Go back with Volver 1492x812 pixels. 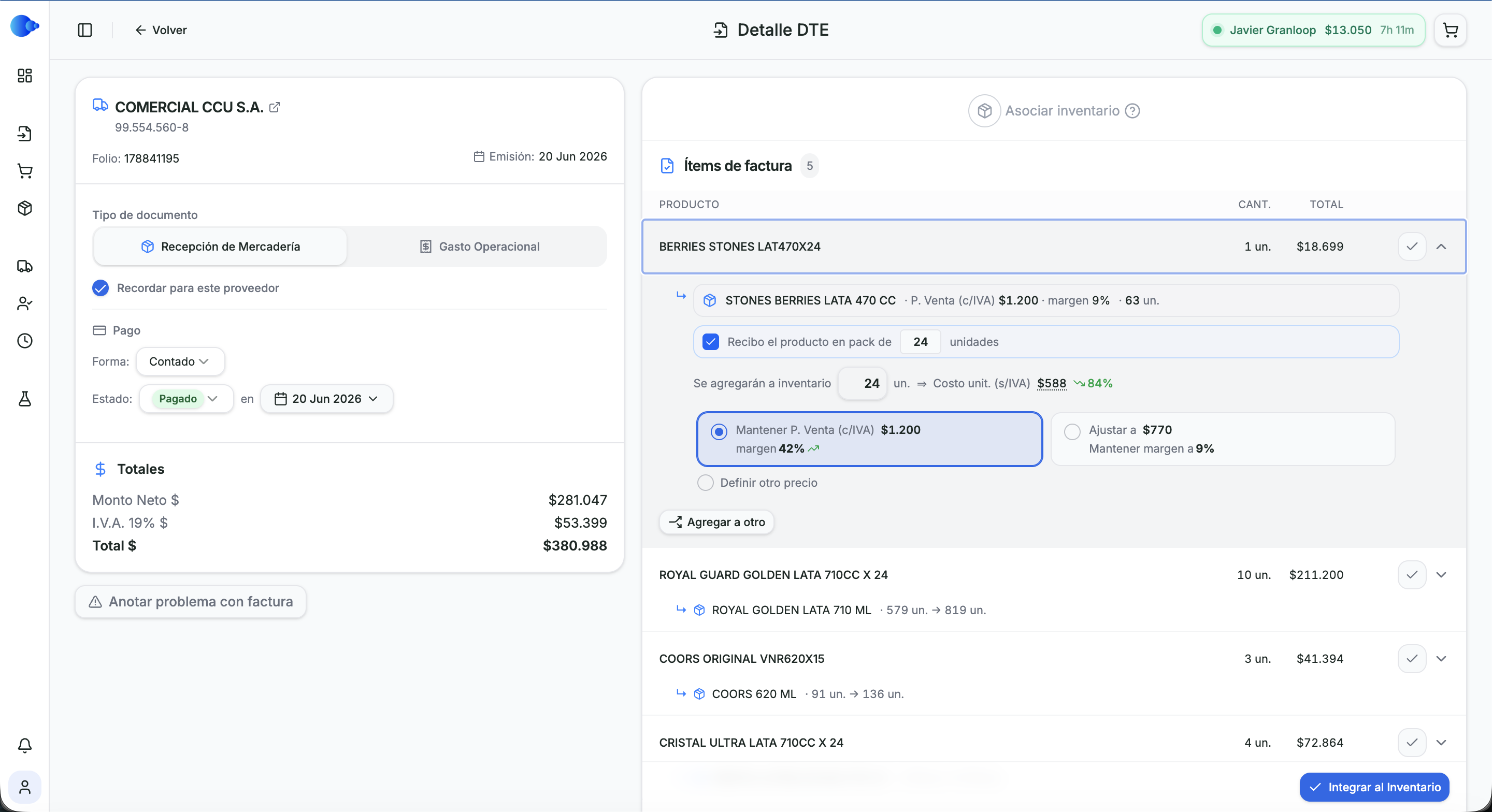click(x=161, y=30)
